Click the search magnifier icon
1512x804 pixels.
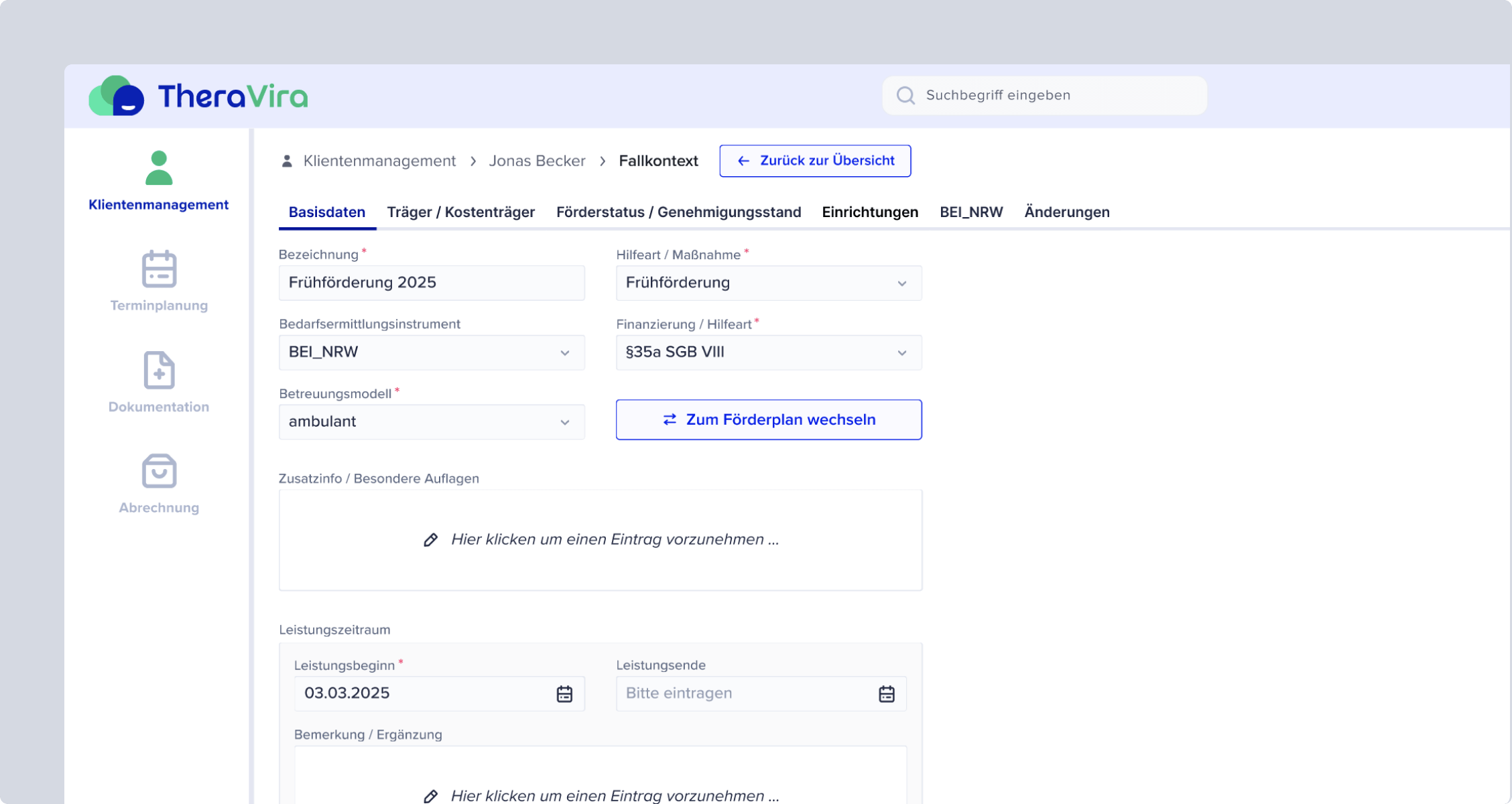click(906, 95)
